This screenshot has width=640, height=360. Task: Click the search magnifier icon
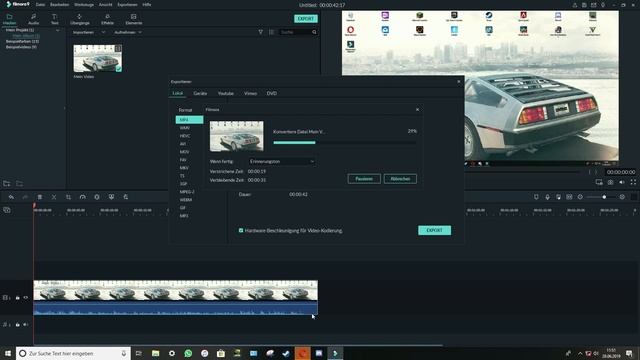[x=314, y=32]
